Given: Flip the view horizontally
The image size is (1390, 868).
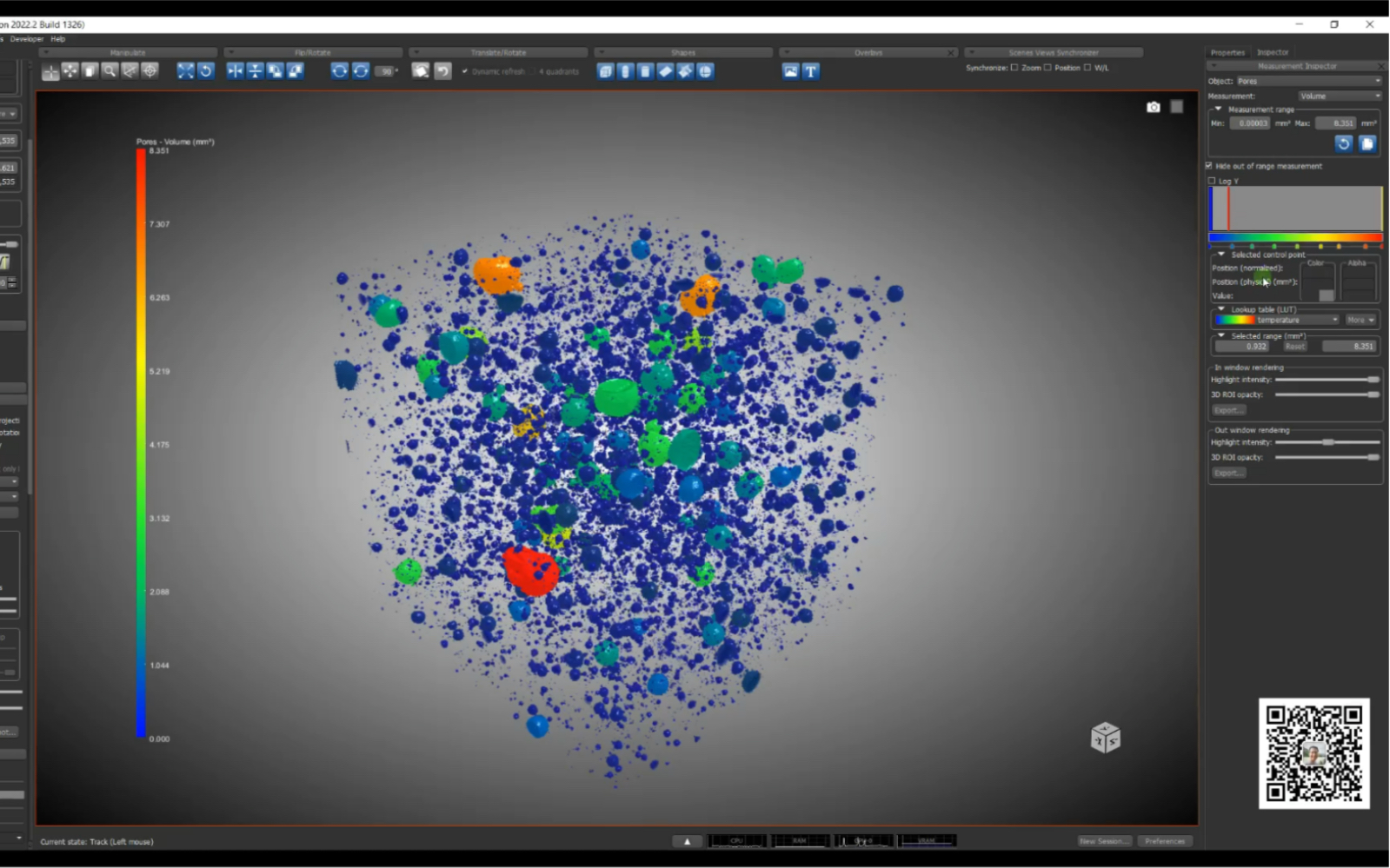Looking at the screenshot, I should click(236, 71).
